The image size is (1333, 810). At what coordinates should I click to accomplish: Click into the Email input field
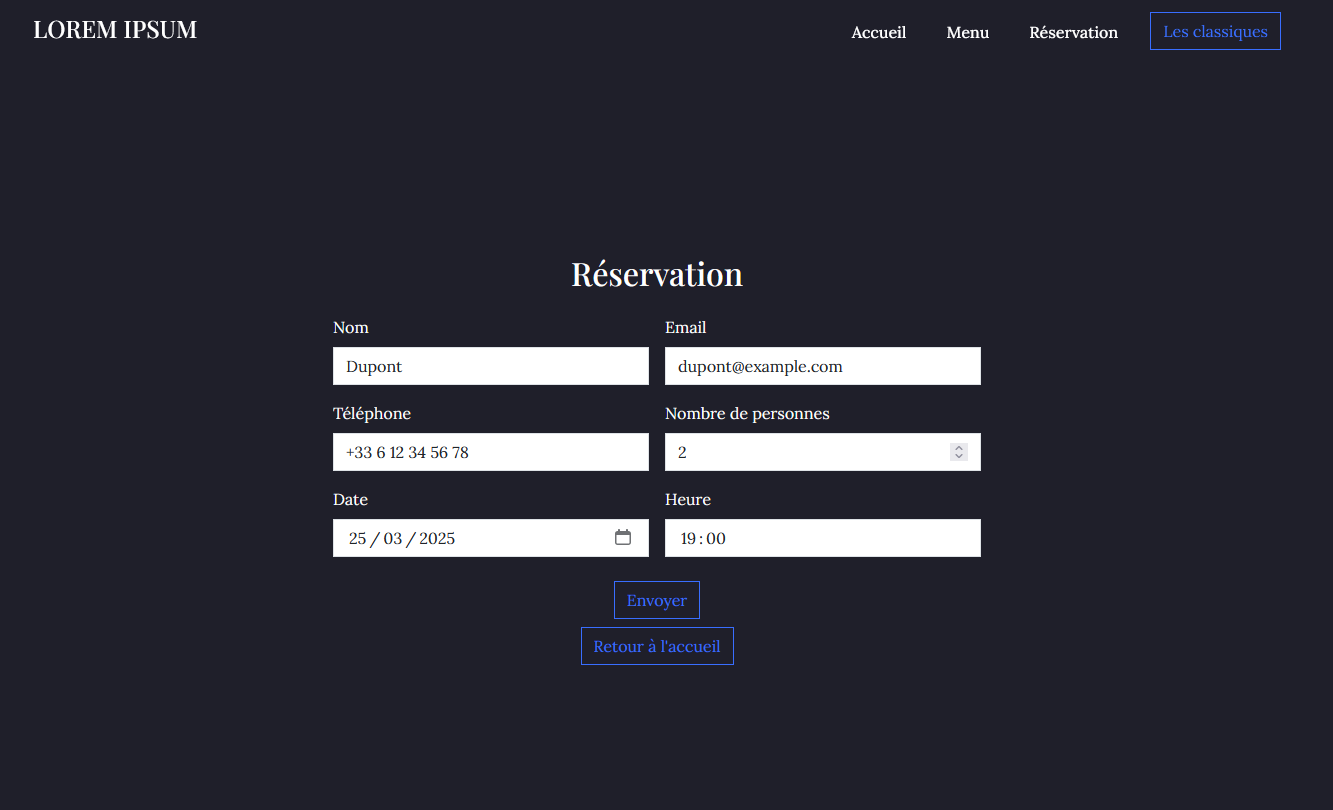(x=822, y=366)
